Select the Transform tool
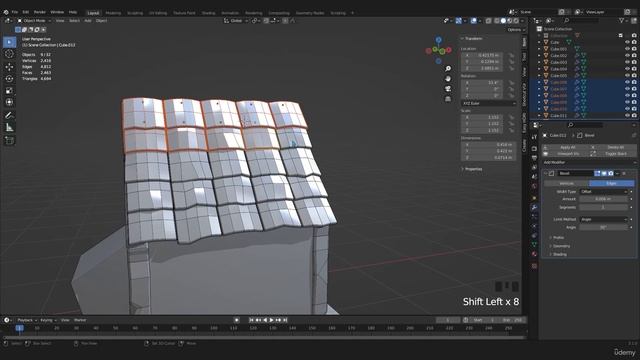The image size is (640, 360). point(9,102)
